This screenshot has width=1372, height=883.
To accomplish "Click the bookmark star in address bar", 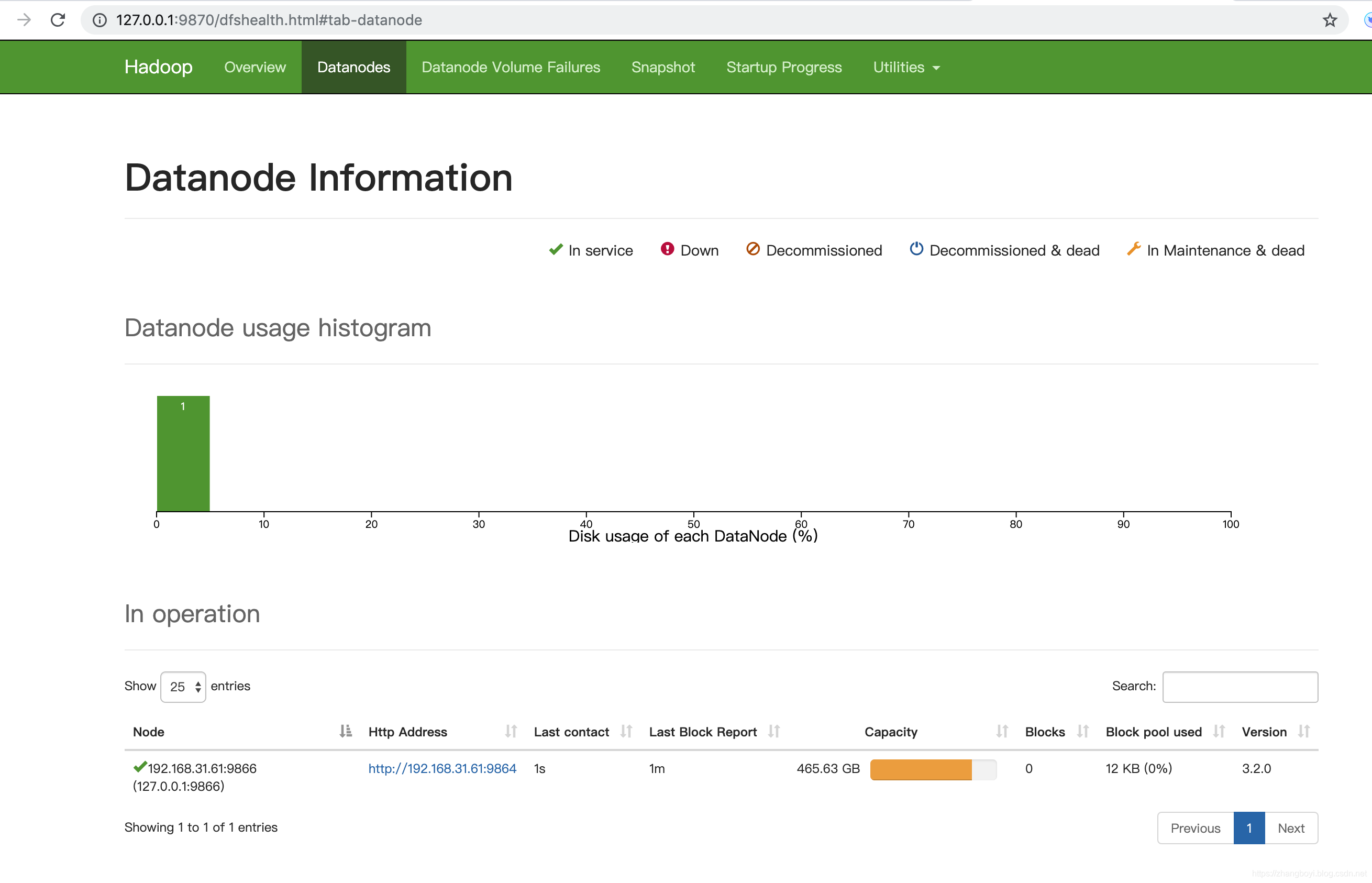I will tap(1330, 19).
